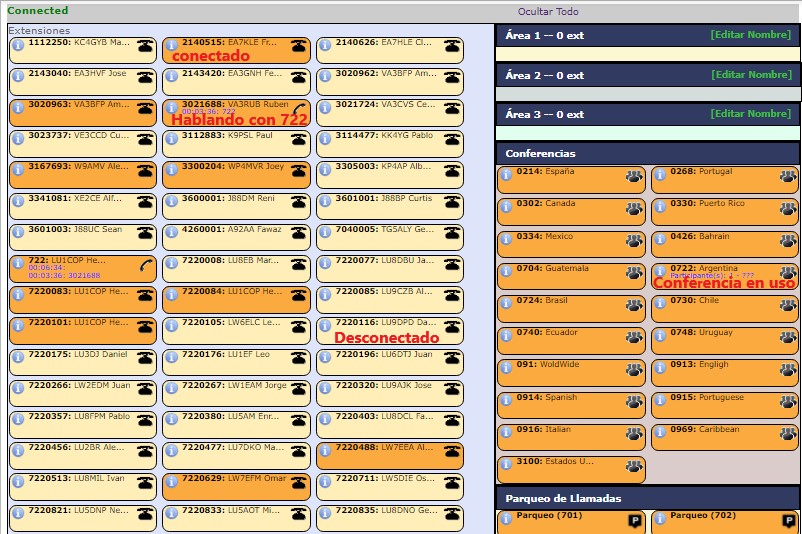
Task: Click the Ocultar Todo link
Action: click(x=547, y=12)
